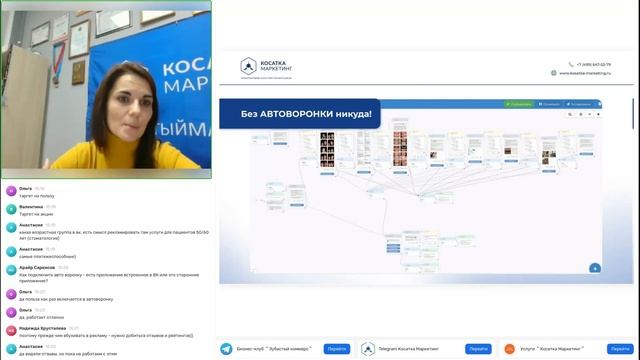The image size is (640, 360).
Task: Click the Косатка Маркетинг logo on the slide
Action: (x=266, y=67)
